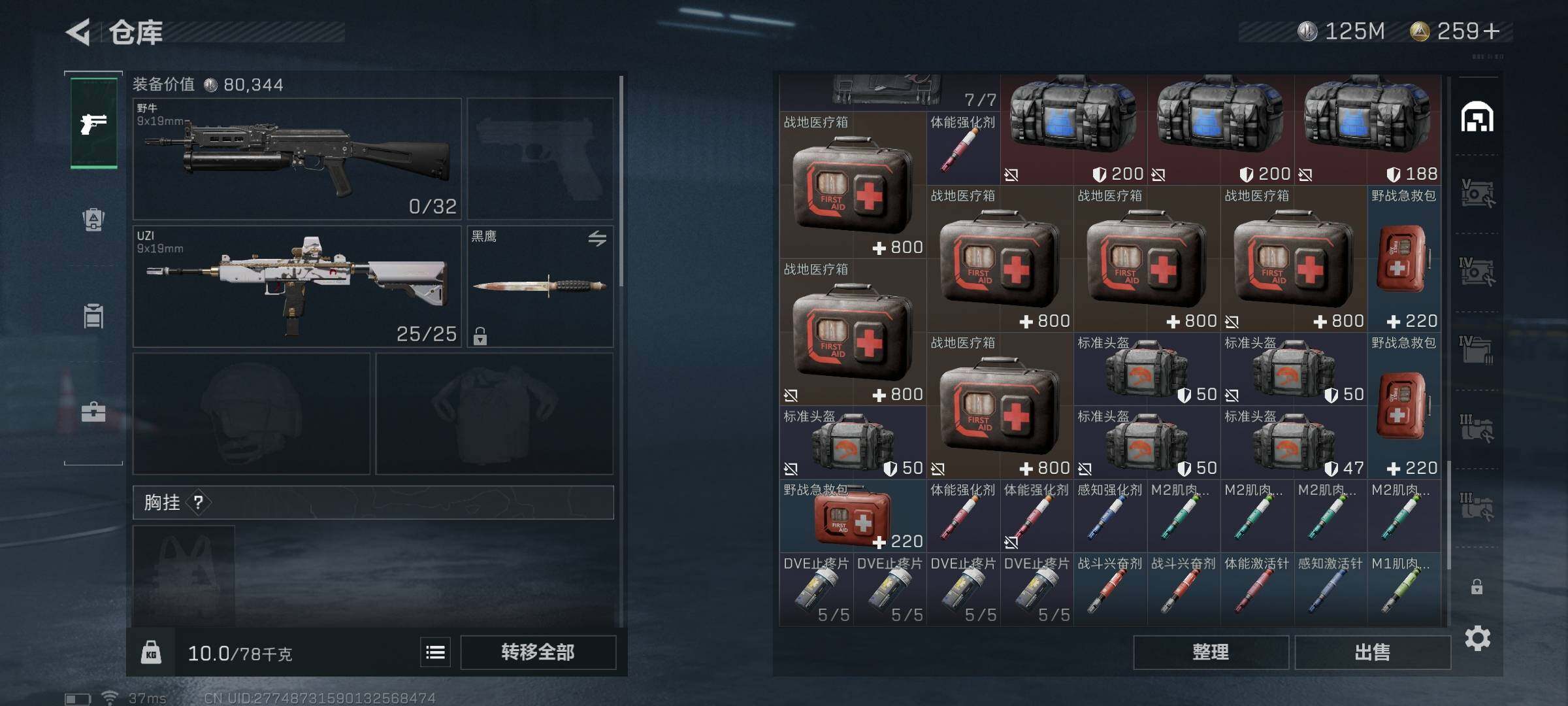Click the 转移全部 button
This screenshot has height=706, width=1568.
(538, 652)
